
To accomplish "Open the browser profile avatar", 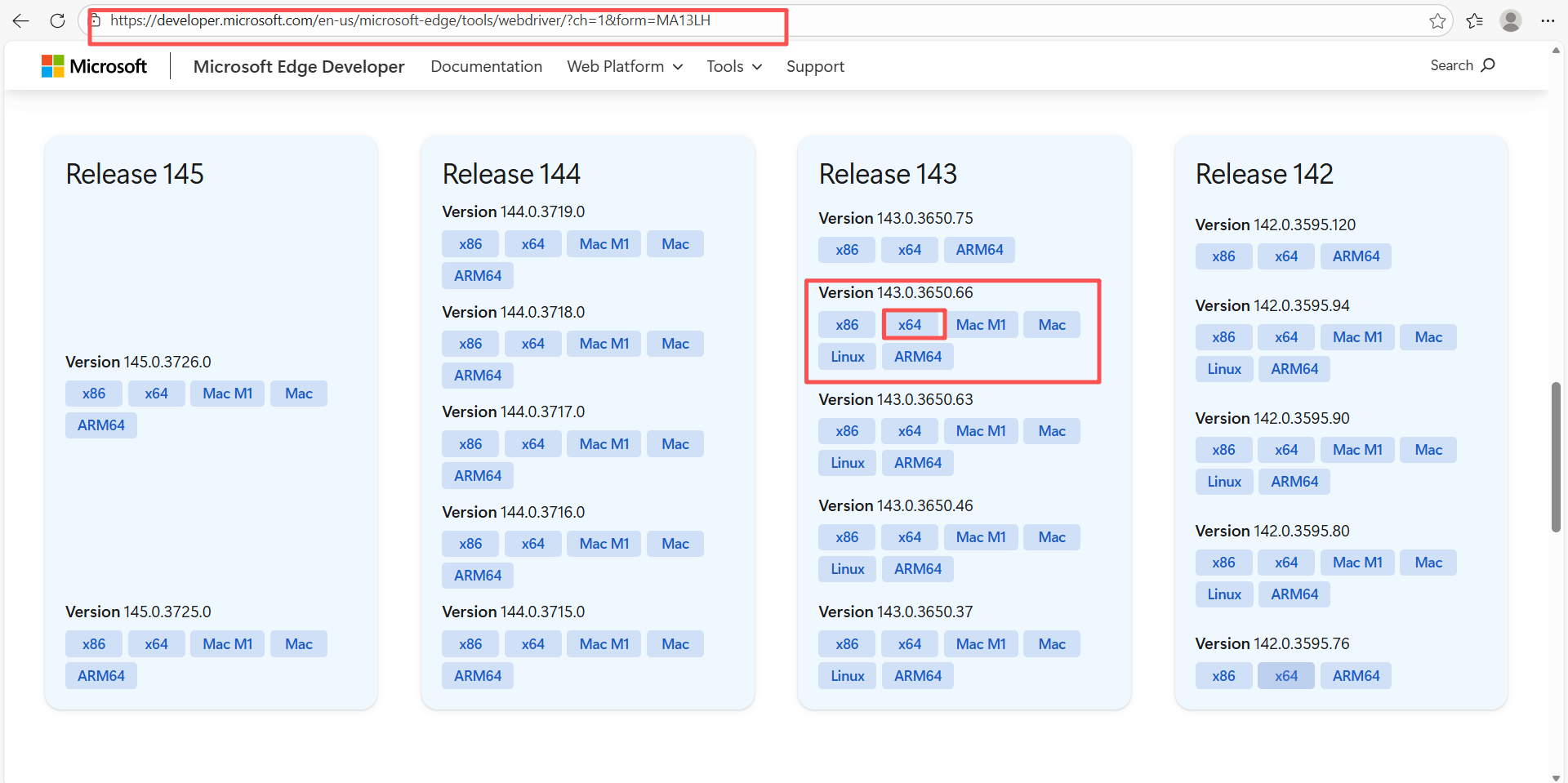I will (1511, 21).
